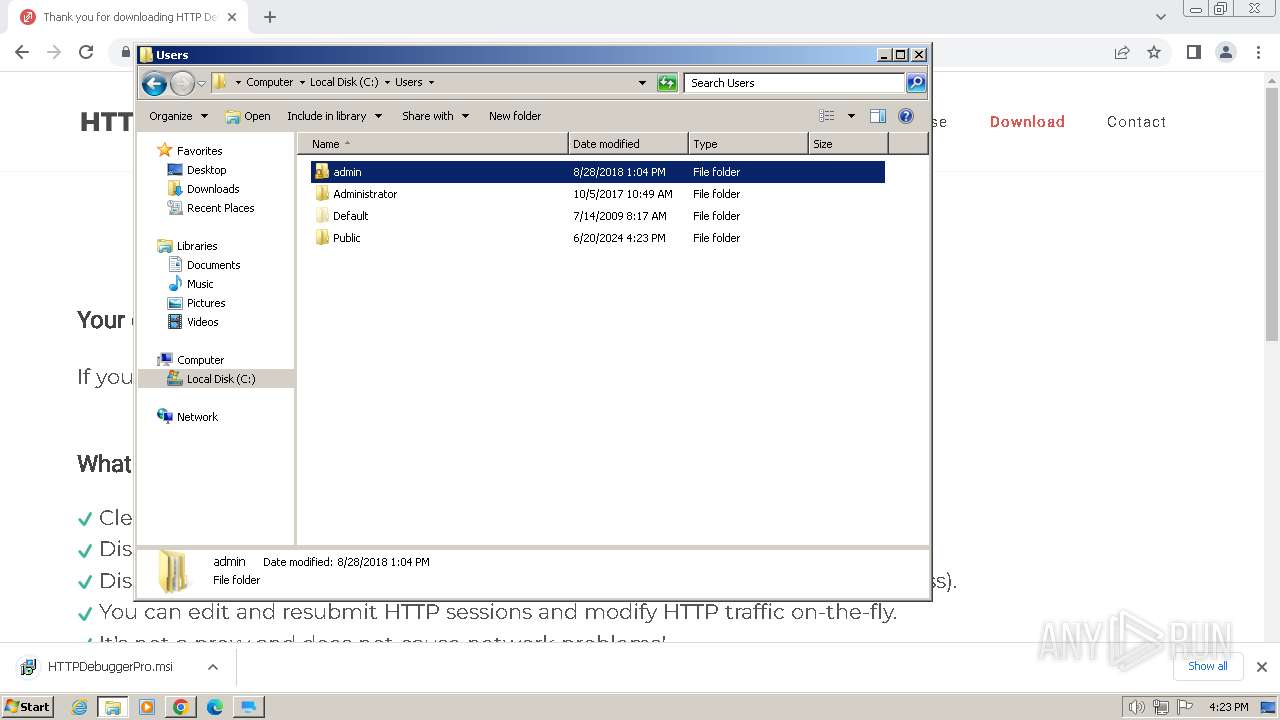
Task: Open the Music library
Action: click(200, 284)
